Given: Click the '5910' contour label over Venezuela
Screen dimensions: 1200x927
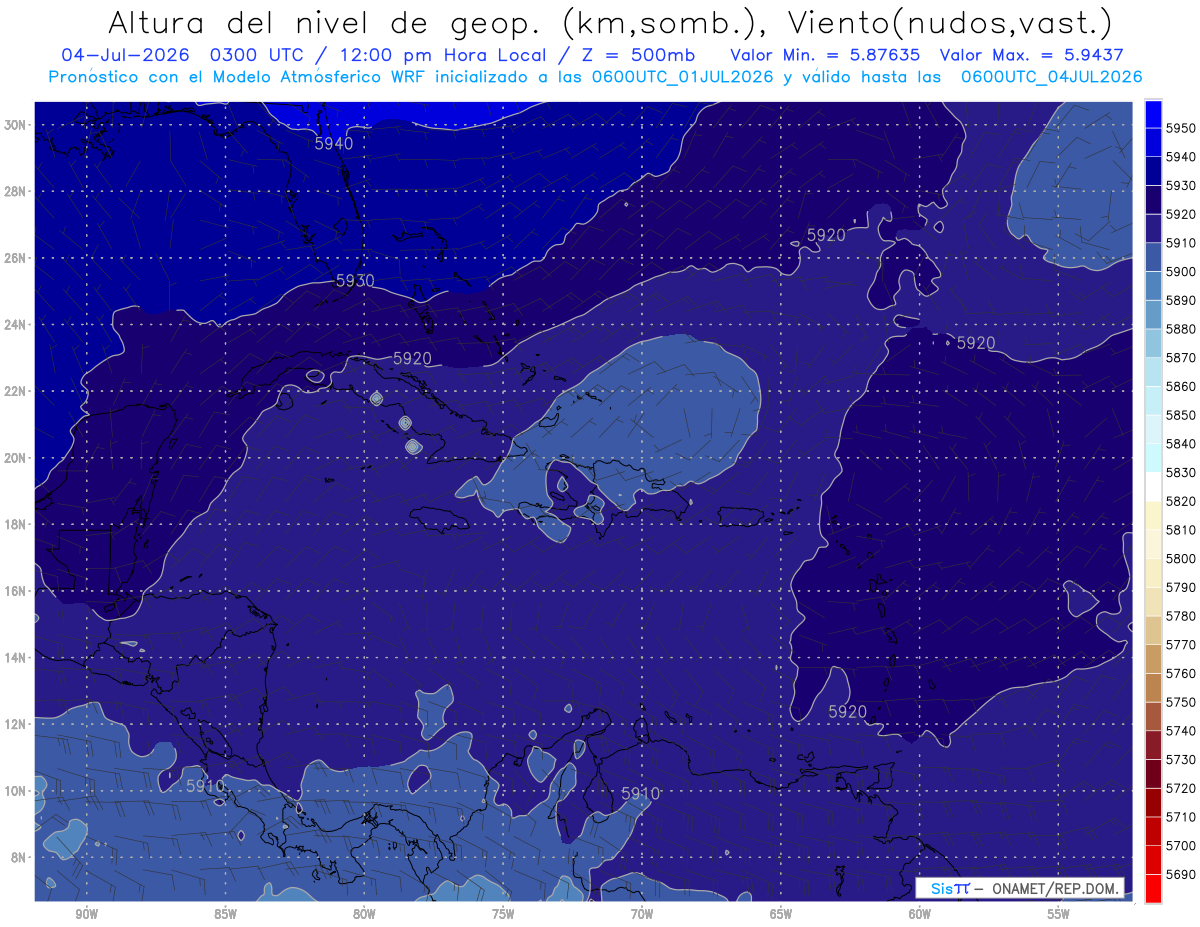Looking at the screenshot, I should (x=640, y=793).
